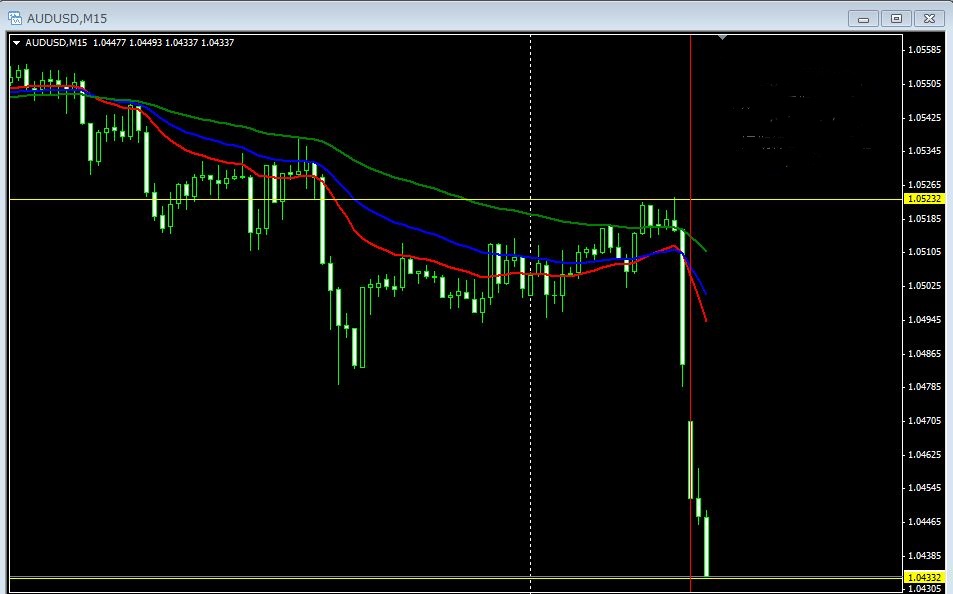The height and width of the screenshot is (594, 953).
Task: Click the chart shift triangle marker on top edge
Action: 722,38
